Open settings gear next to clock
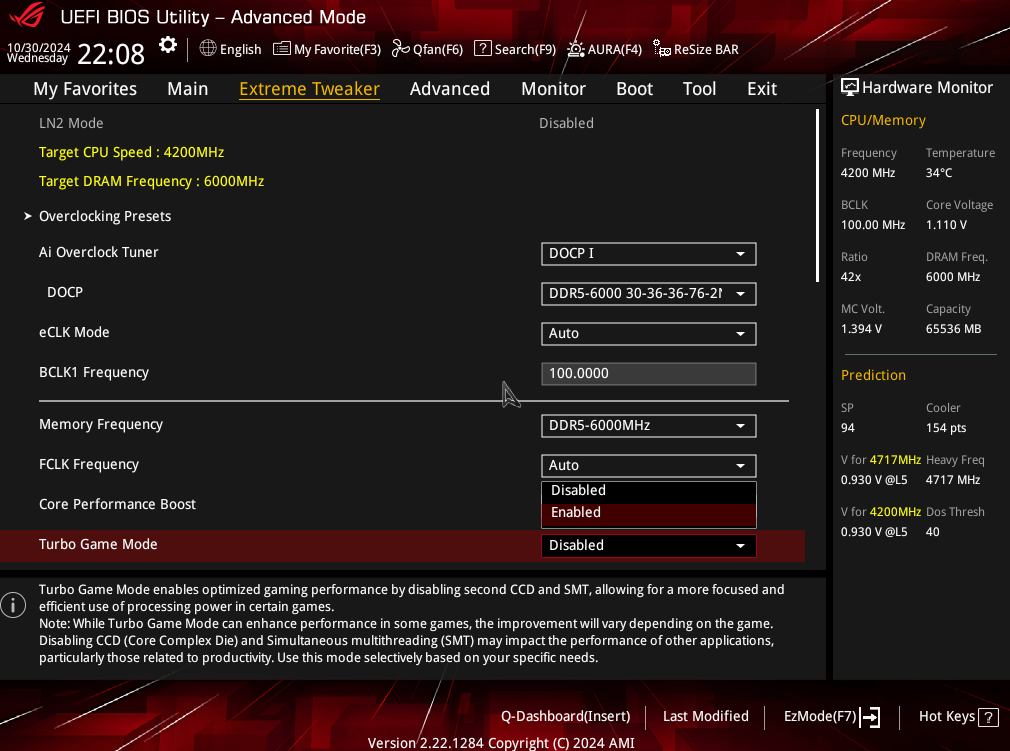The height and width of the screenshot is (751, 1010). [x=167, y=45]
